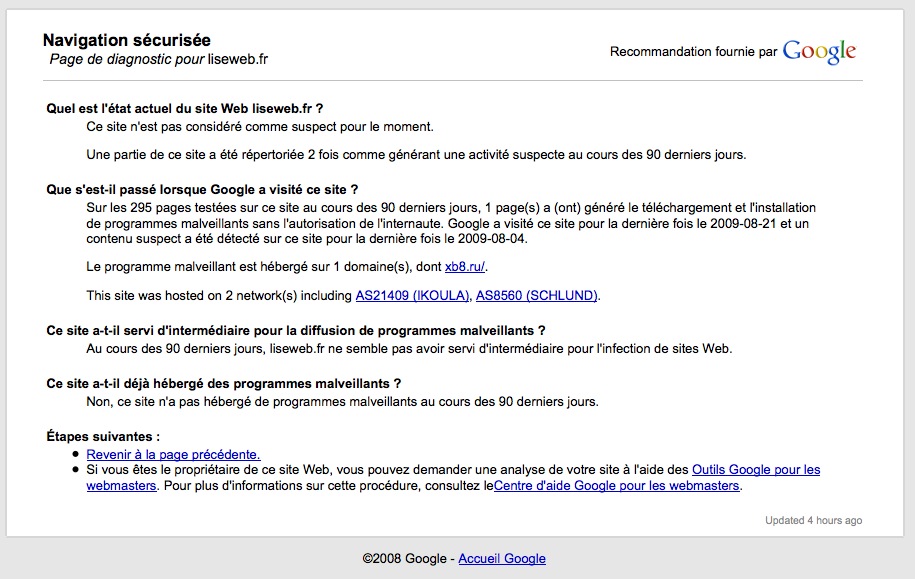Click the 'Recommandation fournie par' text
The width and height of the screenshot is (915, 579).
coord(693,52)
